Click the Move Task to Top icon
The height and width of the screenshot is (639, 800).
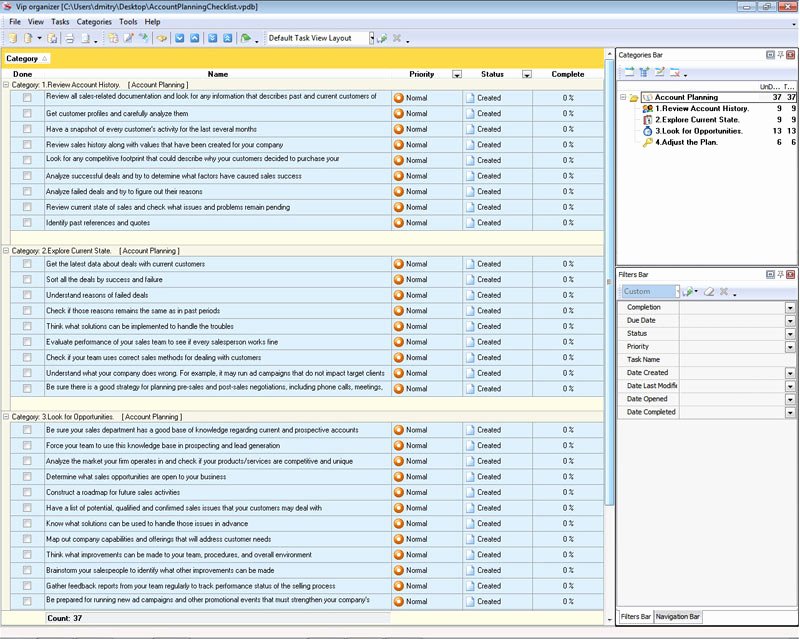228,38
